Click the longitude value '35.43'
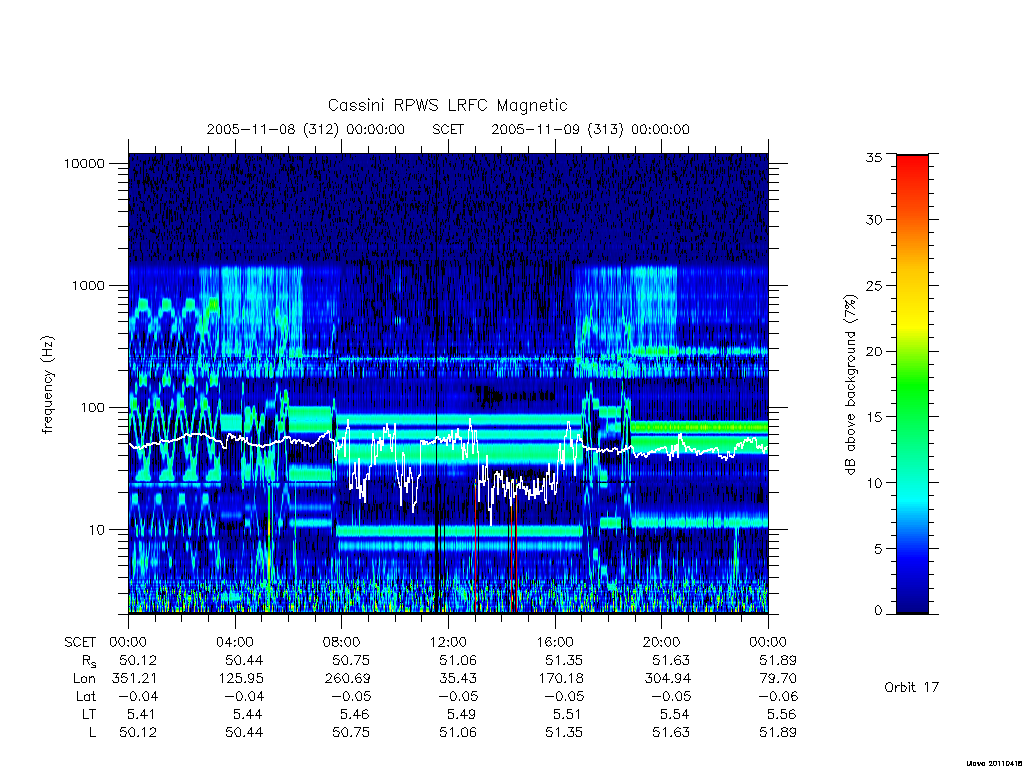 tap(458, 679)
